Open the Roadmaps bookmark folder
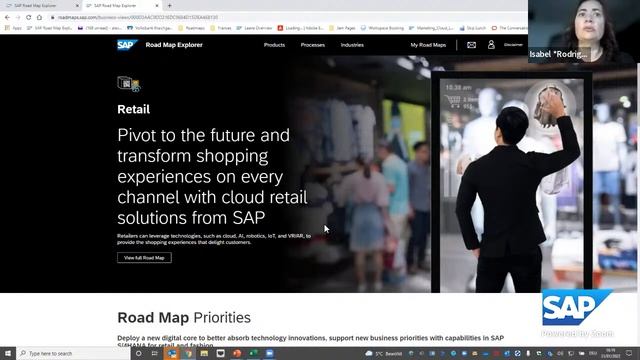640x360 pixels. tap(191, 28)
